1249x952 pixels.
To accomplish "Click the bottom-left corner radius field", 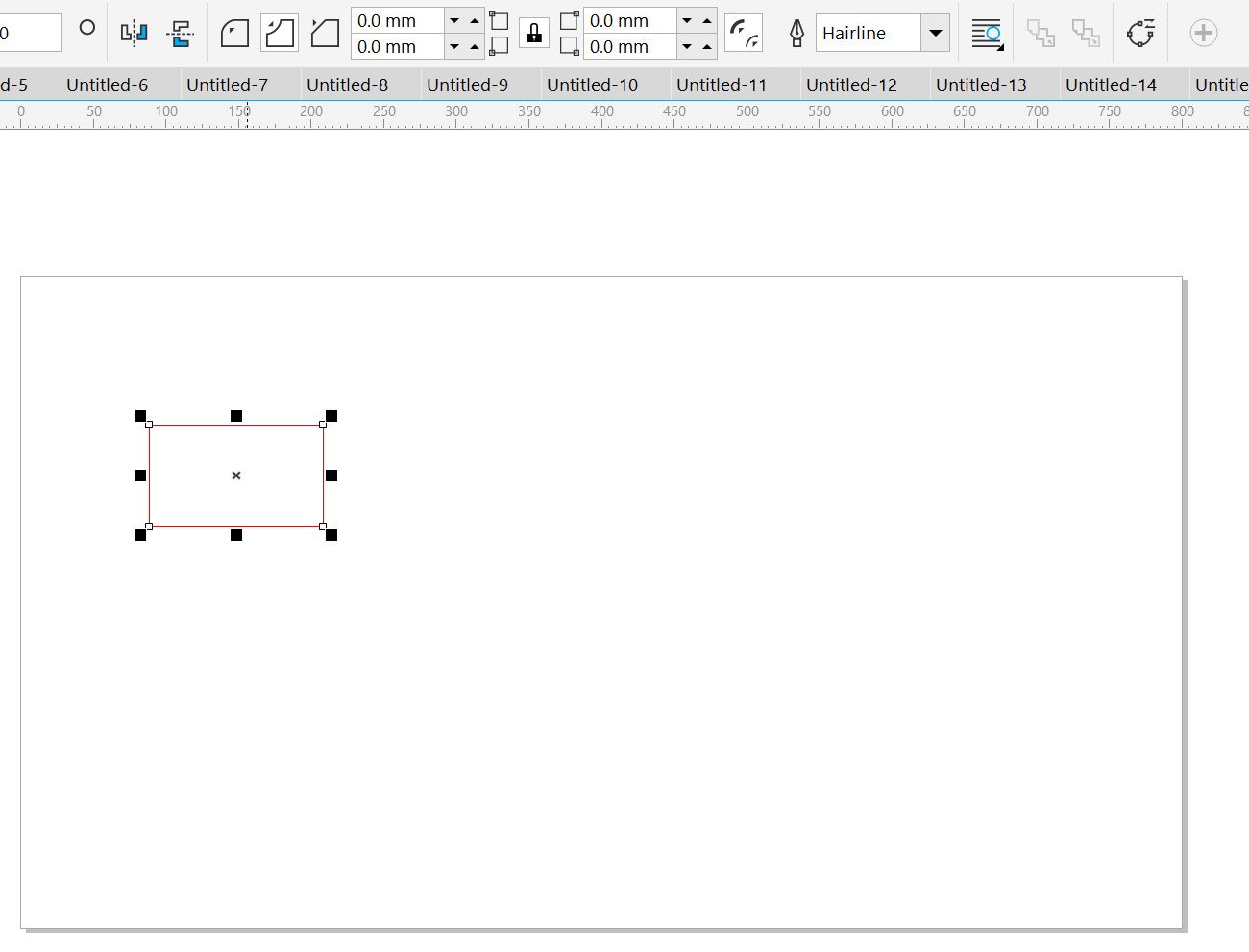I will [398, 46].
